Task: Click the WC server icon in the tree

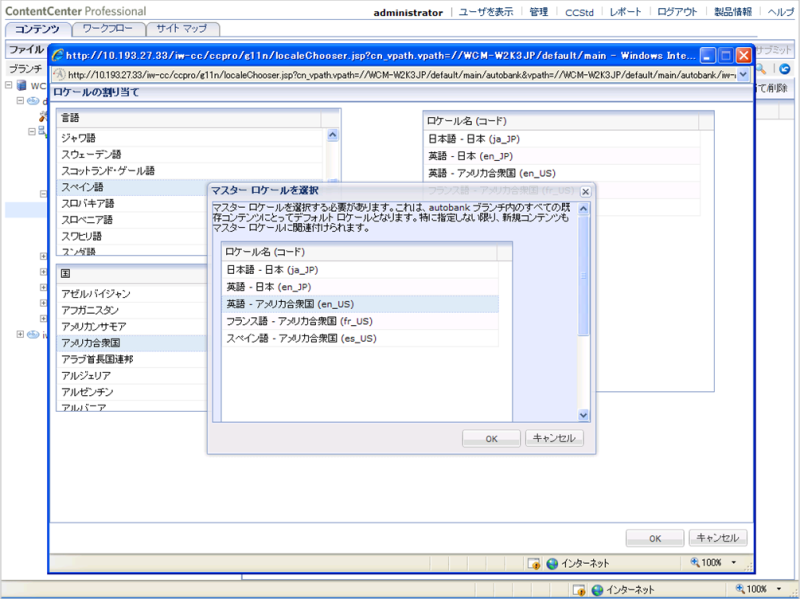Action: pyautogui.click(x=22, y=86)
